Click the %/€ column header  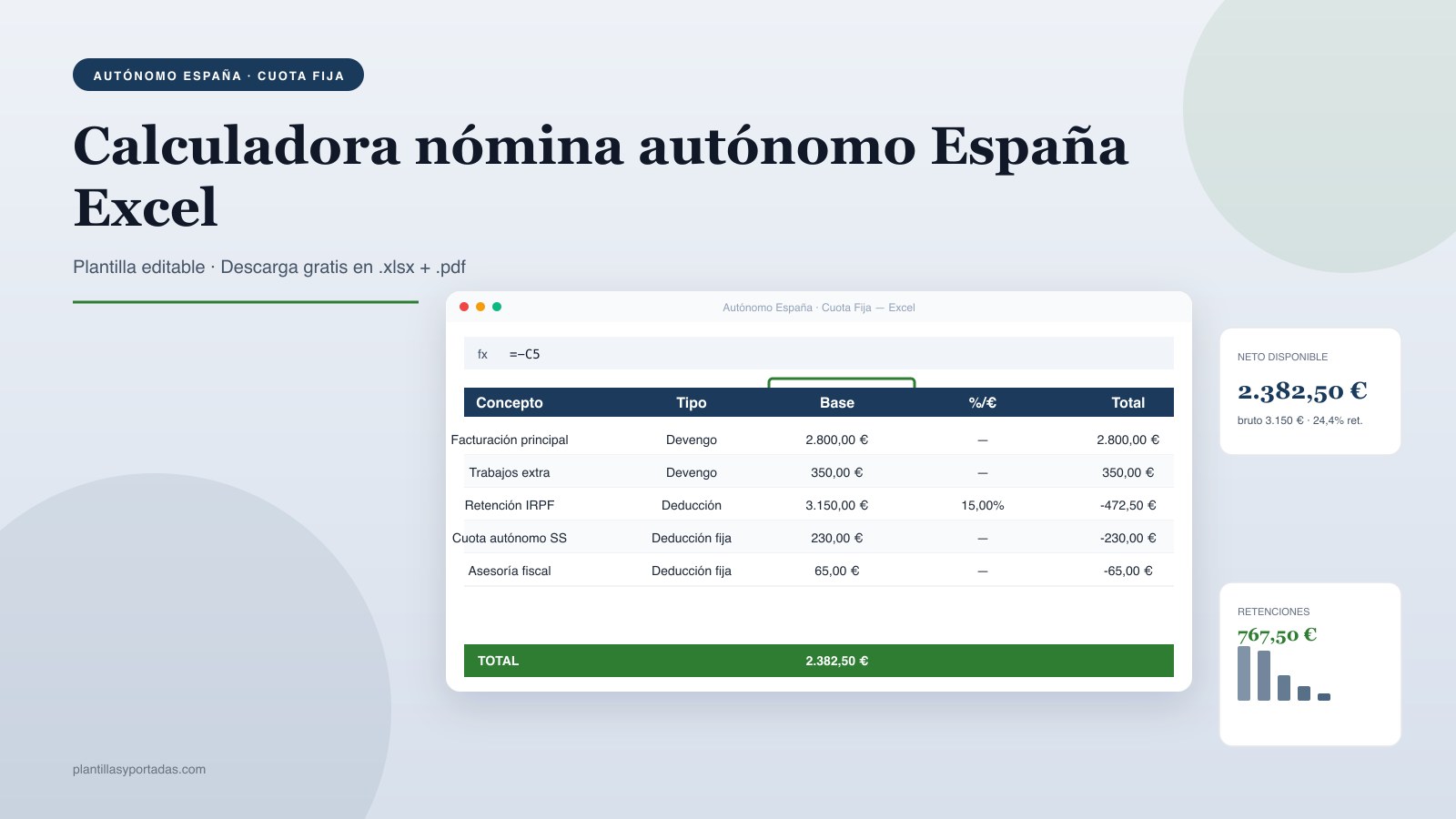tap(983, 402)
